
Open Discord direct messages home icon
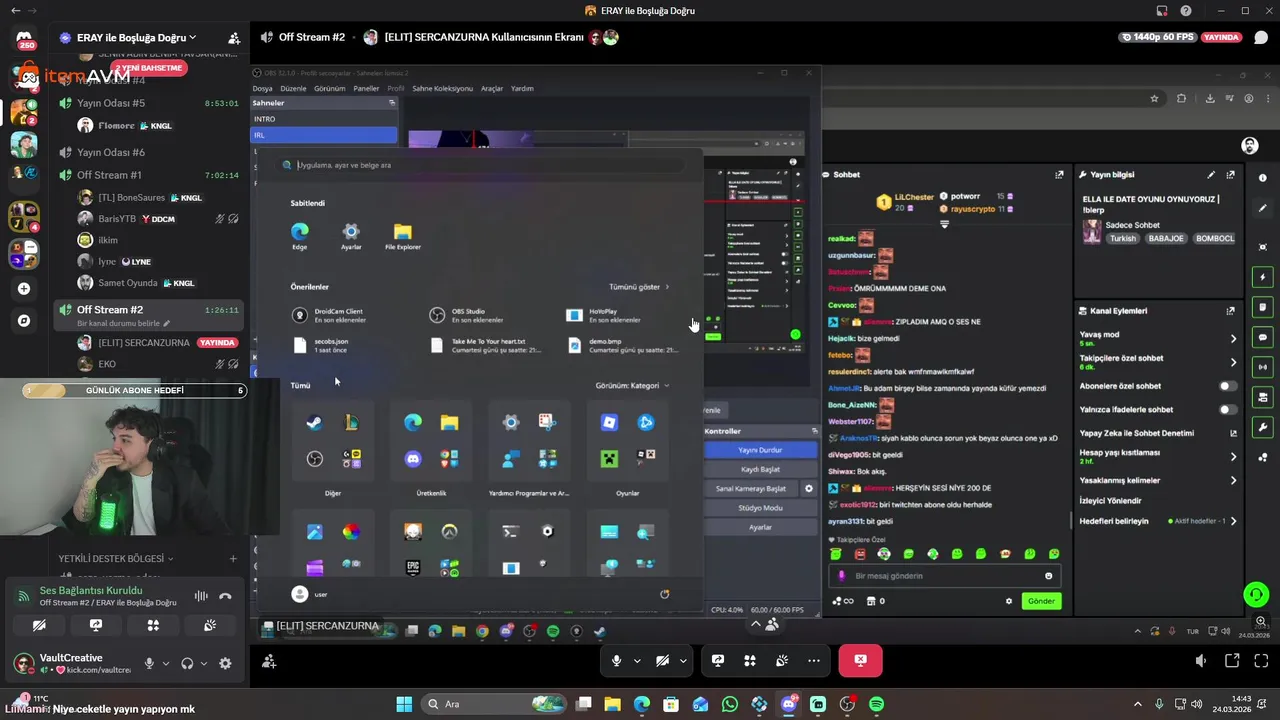(x=24, y=38)
